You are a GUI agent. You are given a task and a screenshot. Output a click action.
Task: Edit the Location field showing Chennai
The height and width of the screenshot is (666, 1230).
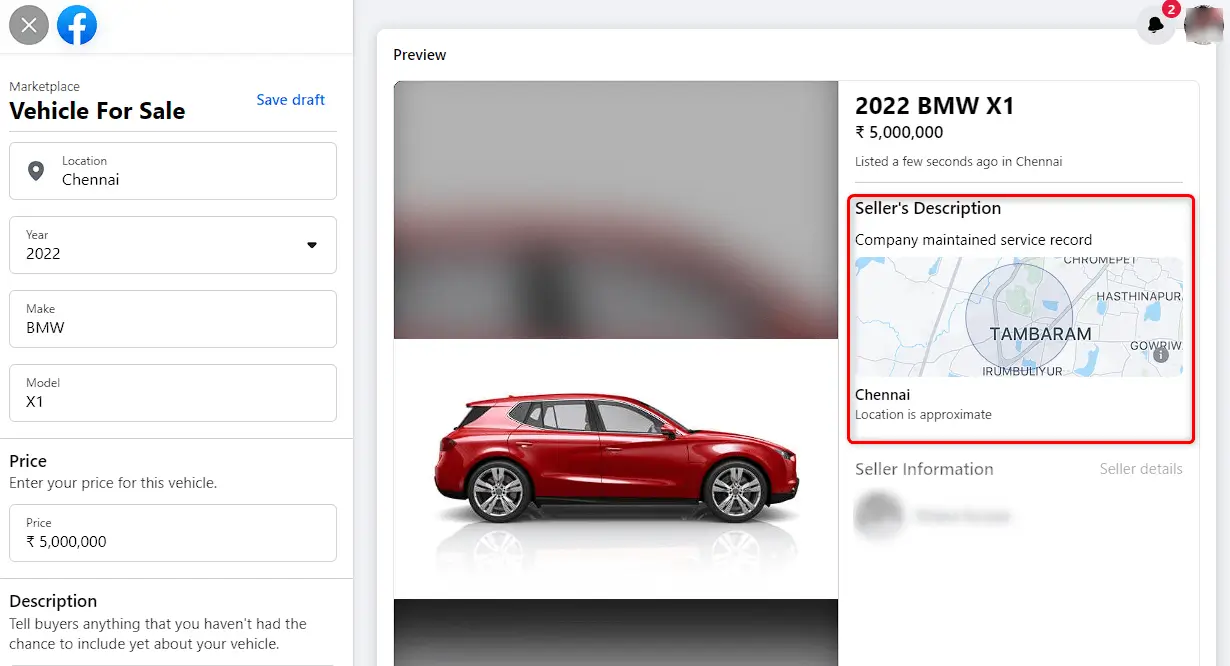(173, 171)
